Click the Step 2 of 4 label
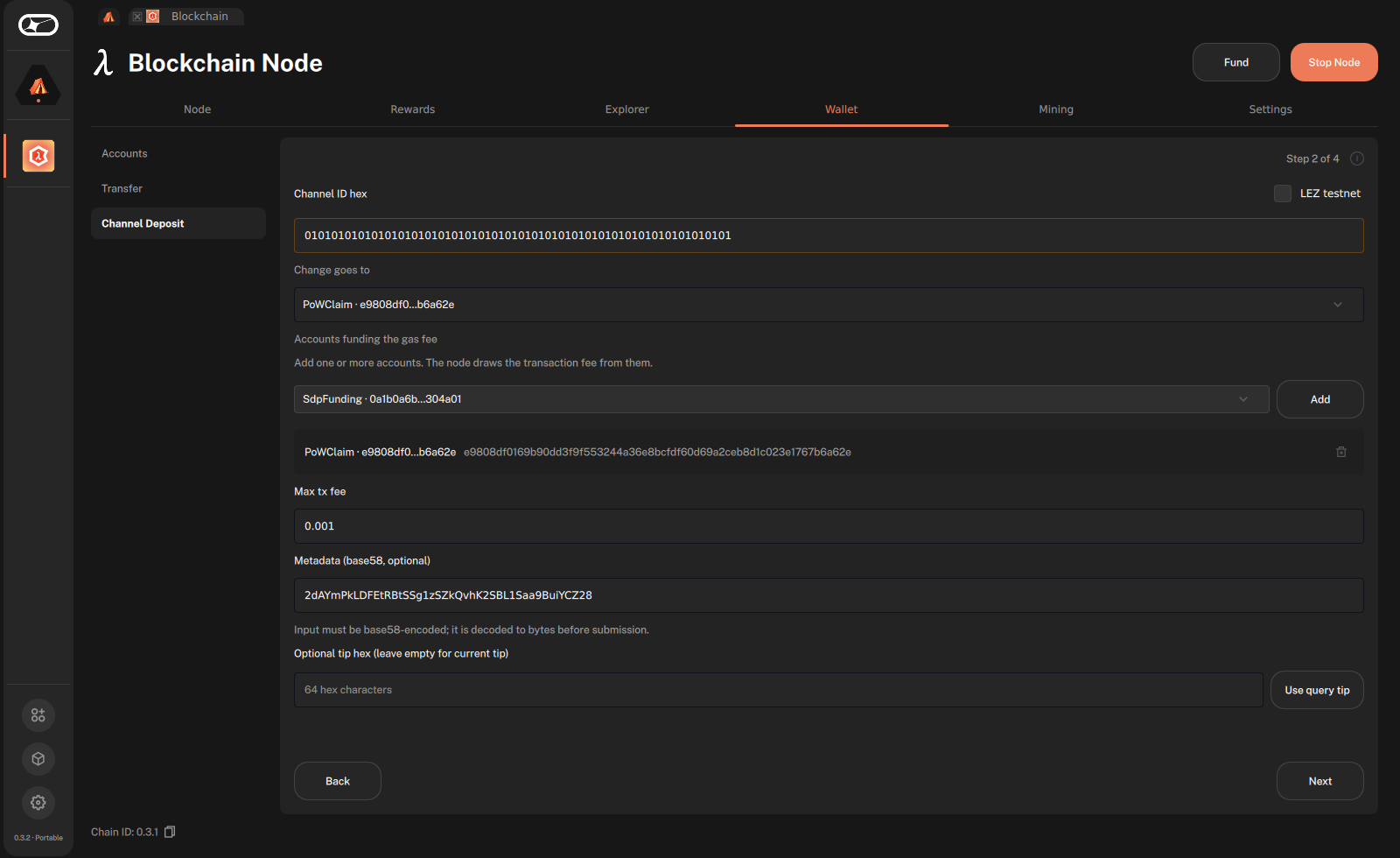Image resolution: width=1400 pixels, height=858 pixels. click(x=1312, y=158)
